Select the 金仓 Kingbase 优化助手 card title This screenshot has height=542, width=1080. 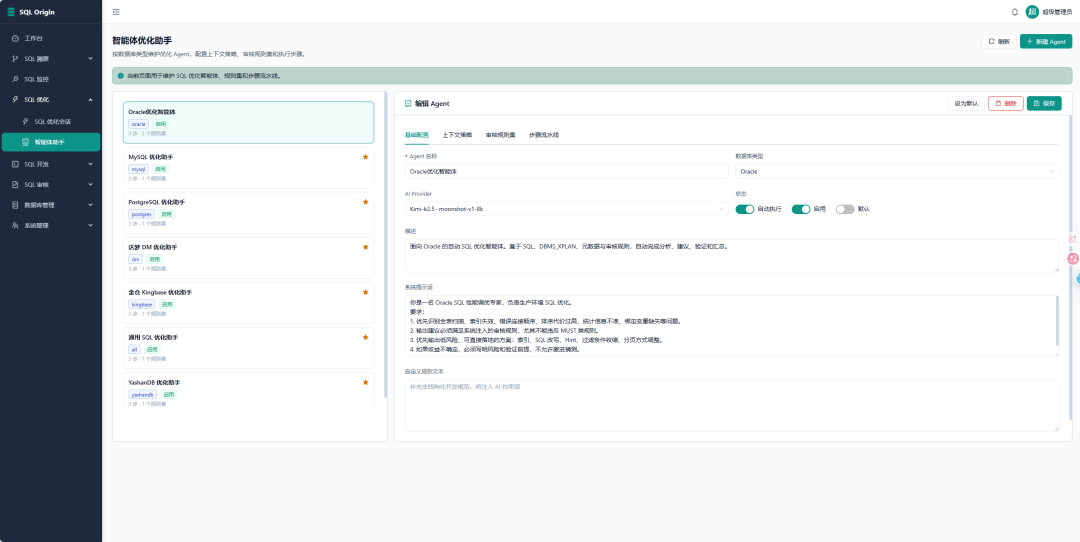pos(160,292)
